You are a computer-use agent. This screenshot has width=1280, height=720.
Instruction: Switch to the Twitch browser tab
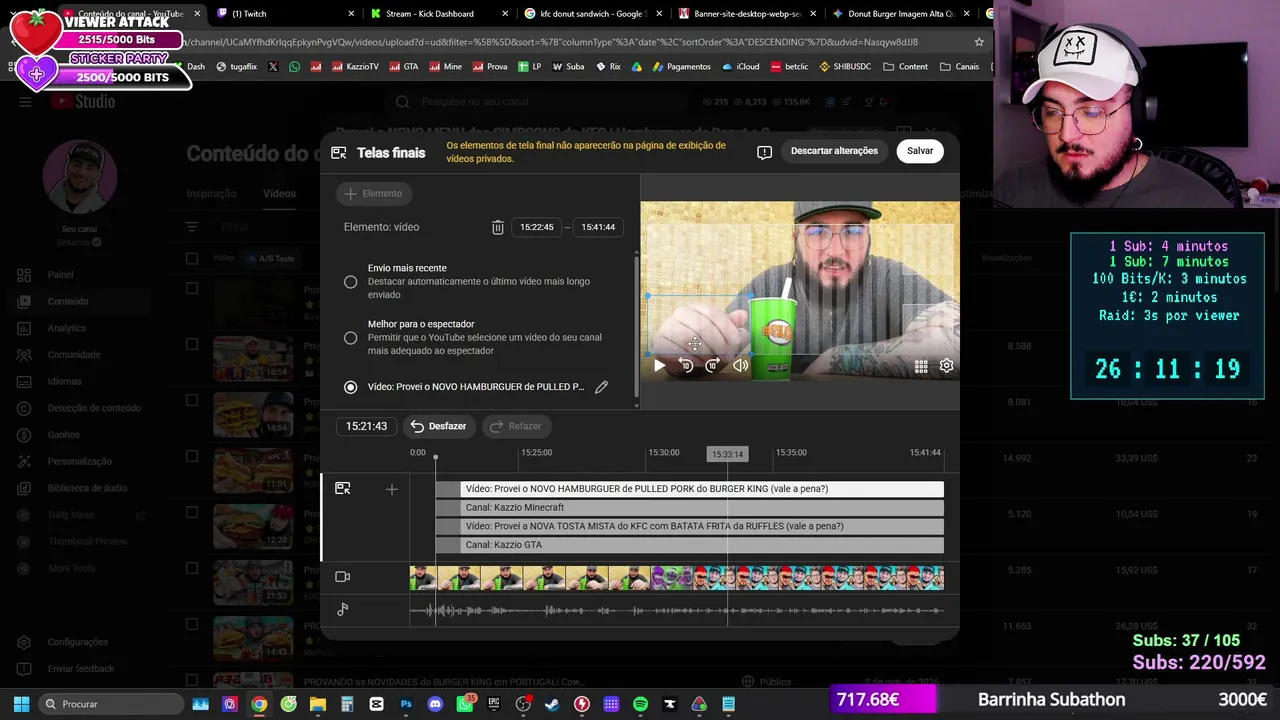(x=283, y=14)
